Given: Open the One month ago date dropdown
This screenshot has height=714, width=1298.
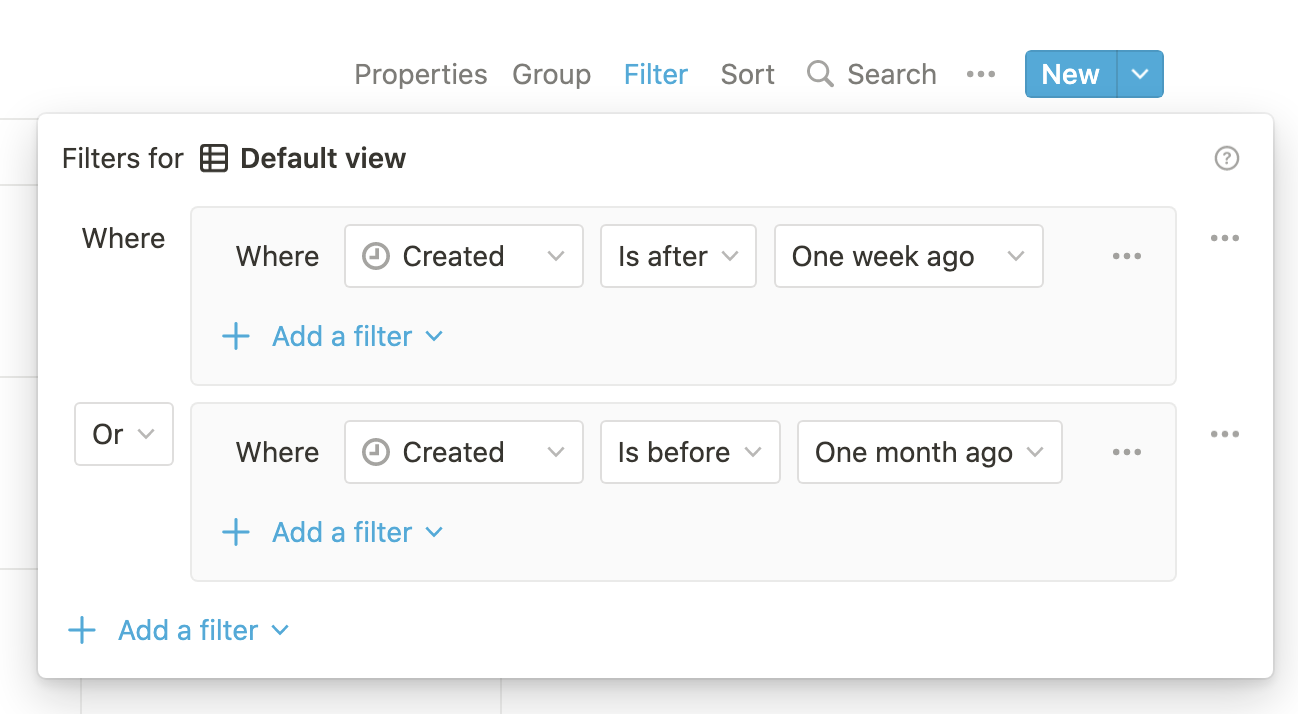Looking at the screenshot, I should click(x=929, y=452).
